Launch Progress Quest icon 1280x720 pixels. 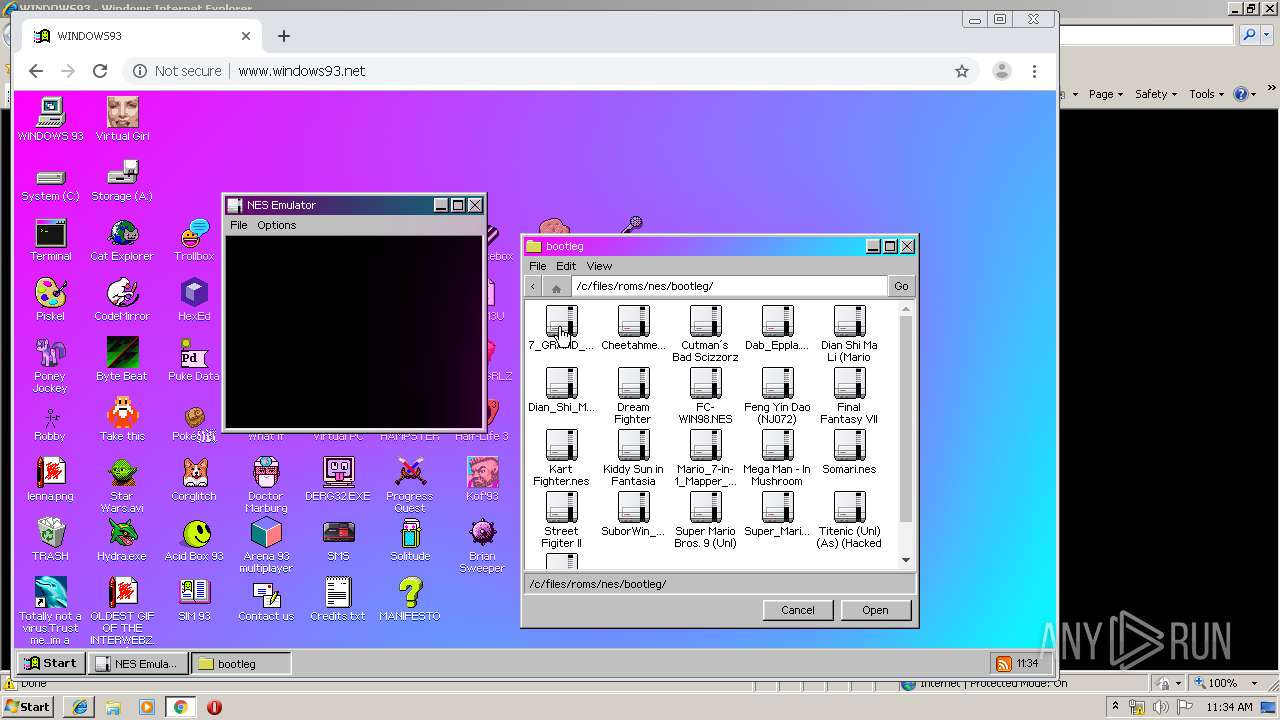click(x=410, y=486)
